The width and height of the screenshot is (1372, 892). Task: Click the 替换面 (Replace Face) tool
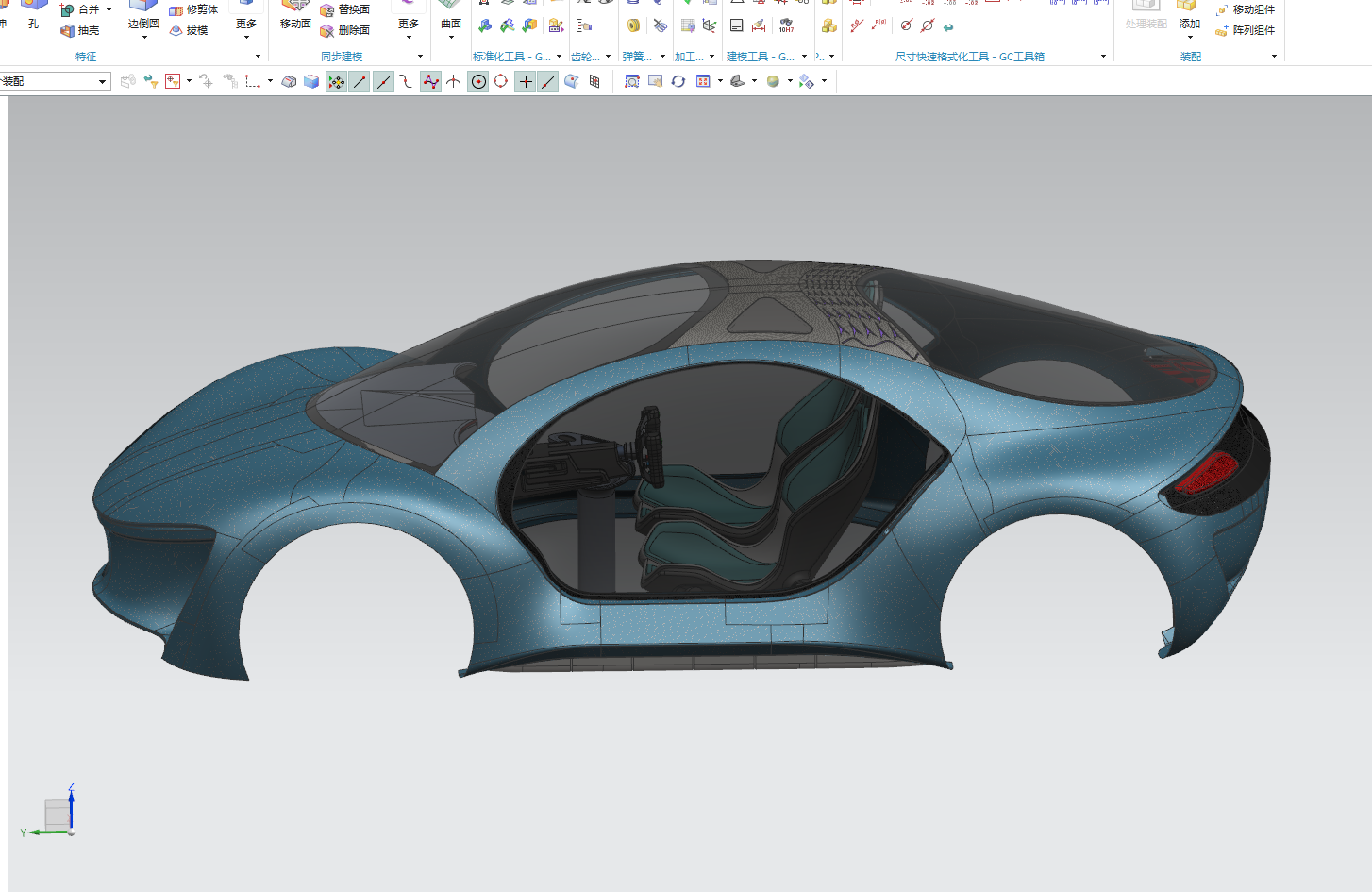pyautogui.click(x=344, y=9)
